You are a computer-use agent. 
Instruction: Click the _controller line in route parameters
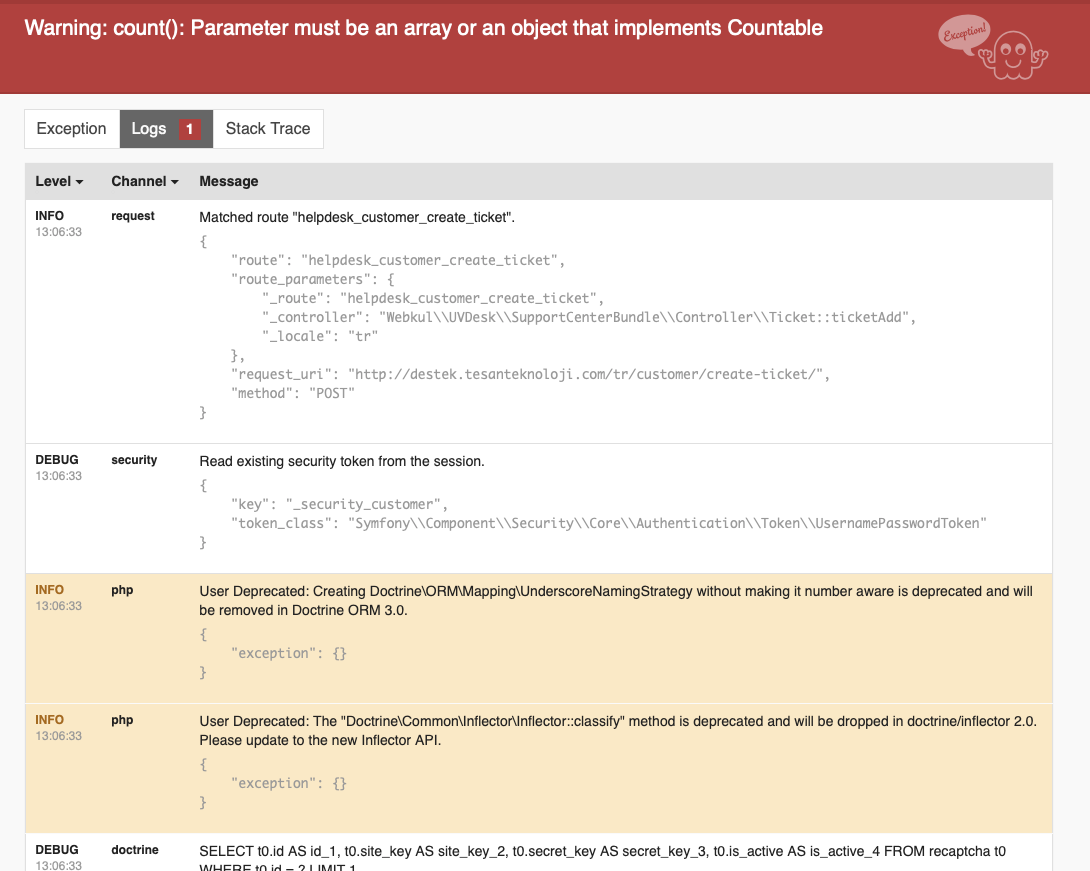click(x=590, y=317)
